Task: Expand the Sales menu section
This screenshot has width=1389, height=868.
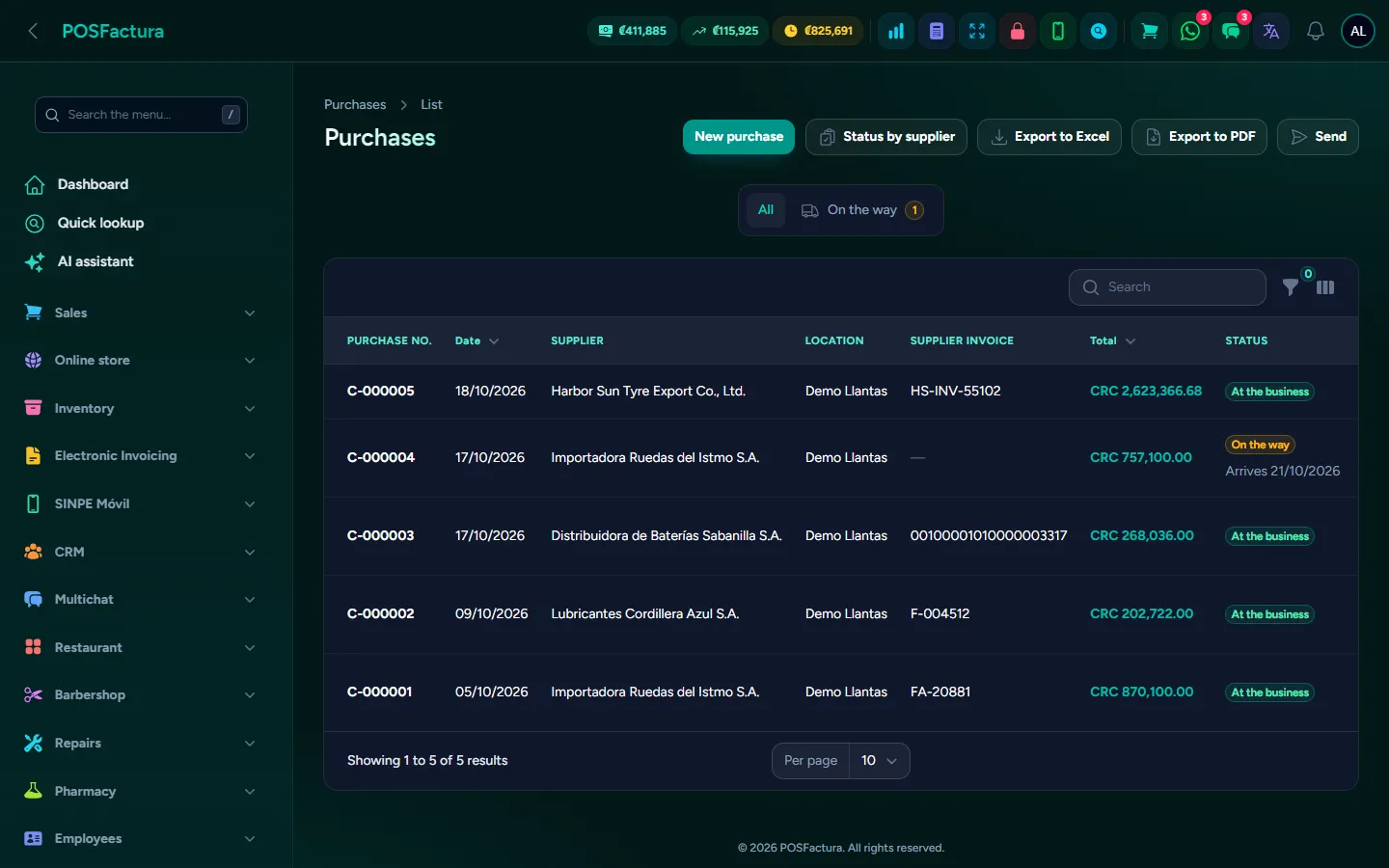Action: pyautogui.click(x=141, y=312)
